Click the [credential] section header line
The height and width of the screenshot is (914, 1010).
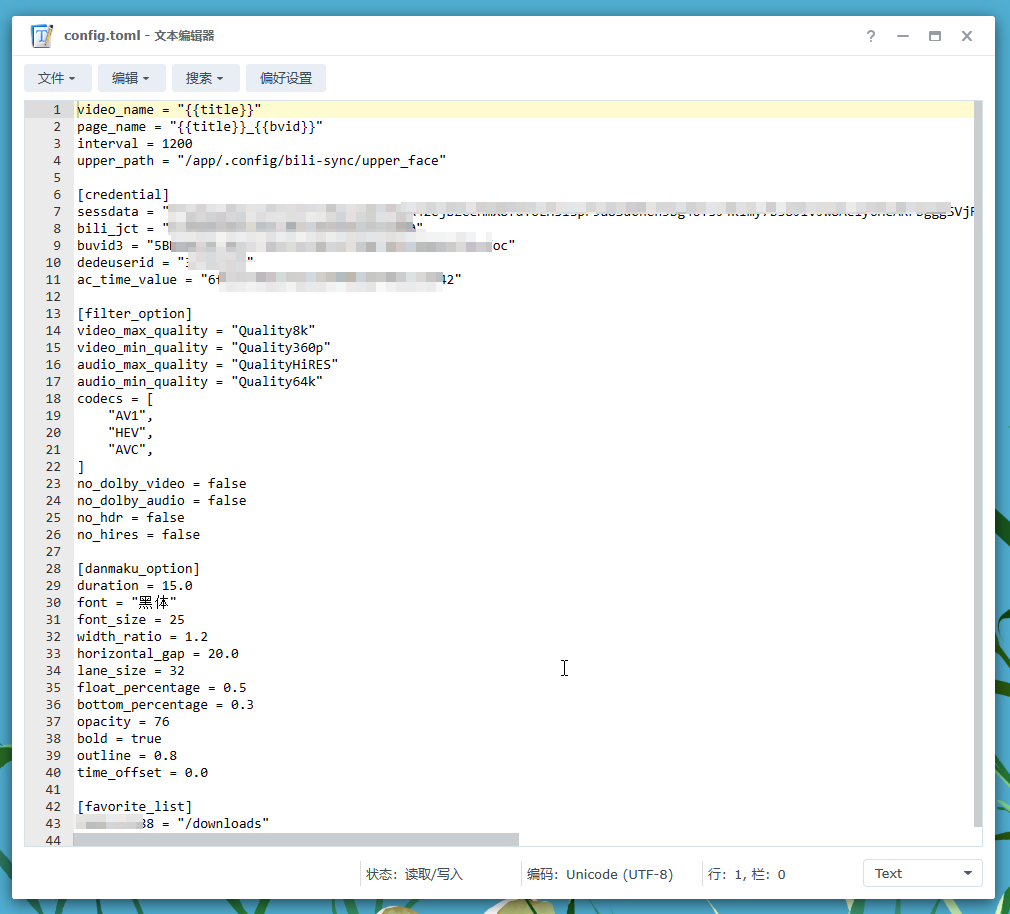[x=123, y=195]
